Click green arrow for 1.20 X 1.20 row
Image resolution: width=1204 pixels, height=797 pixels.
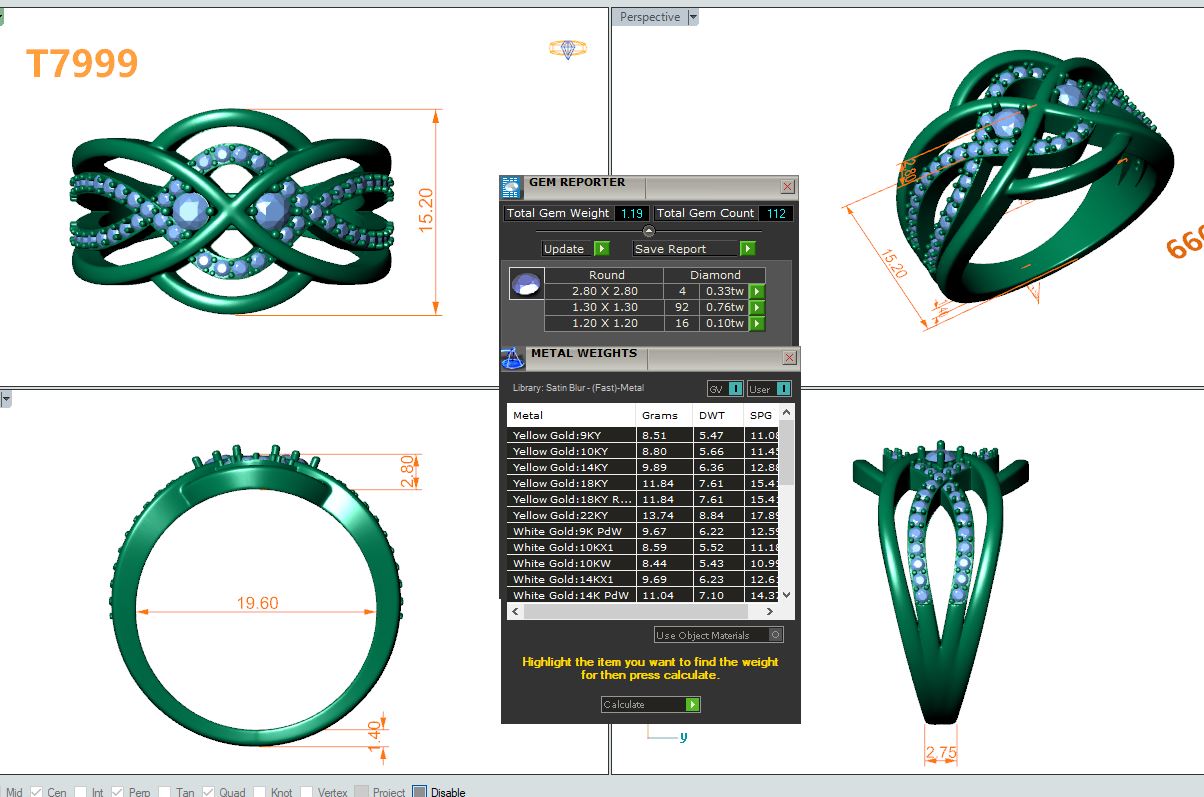coord(757,323)
